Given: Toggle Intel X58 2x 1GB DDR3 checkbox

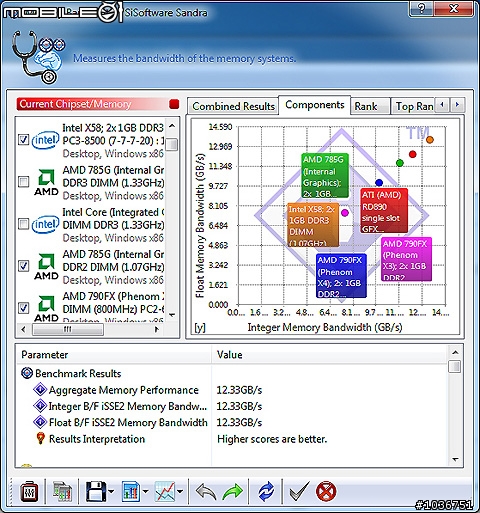Looking at the screenshot, I should (23, 140).
